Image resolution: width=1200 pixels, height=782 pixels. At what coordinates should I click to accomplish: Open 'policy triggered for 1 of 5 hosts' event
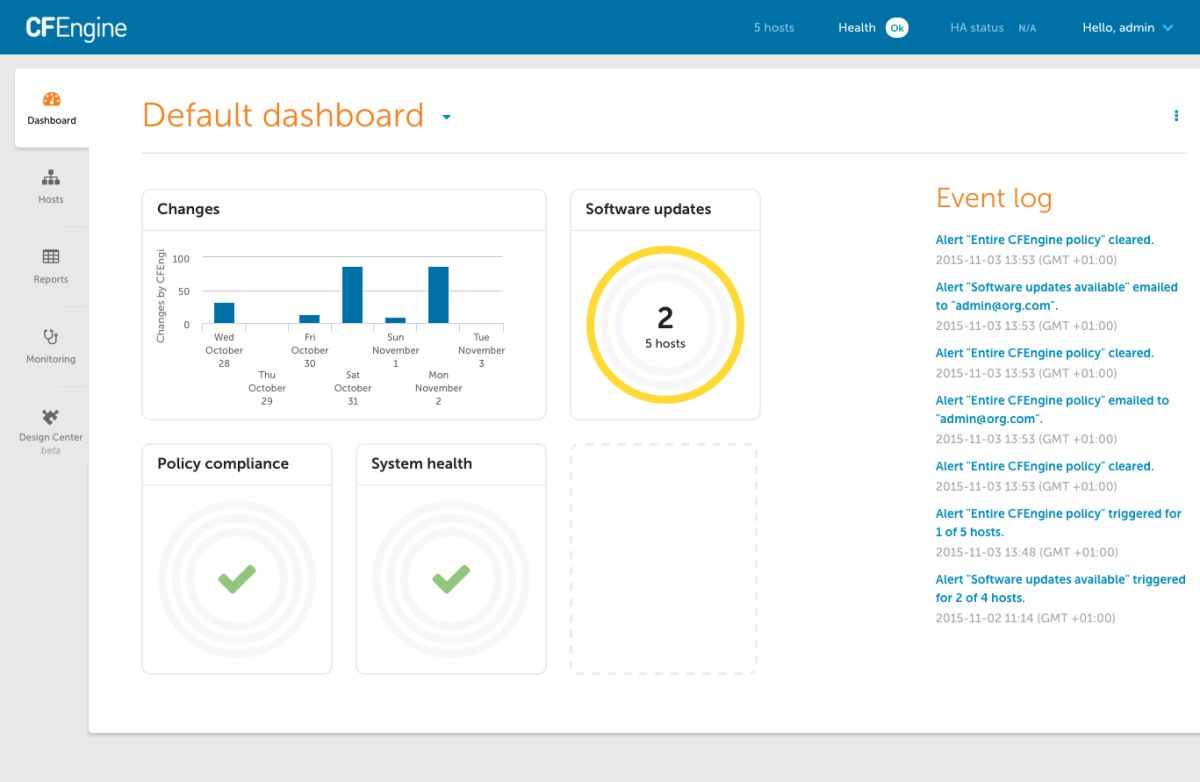pos(1058,522)
